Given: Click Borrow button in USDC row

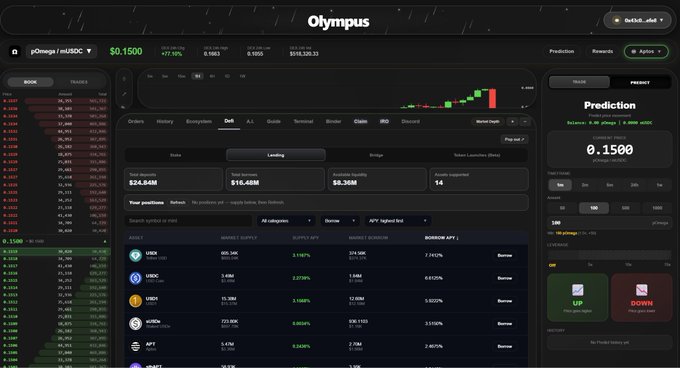Looking at the screenshot, I should pos(505,278).
